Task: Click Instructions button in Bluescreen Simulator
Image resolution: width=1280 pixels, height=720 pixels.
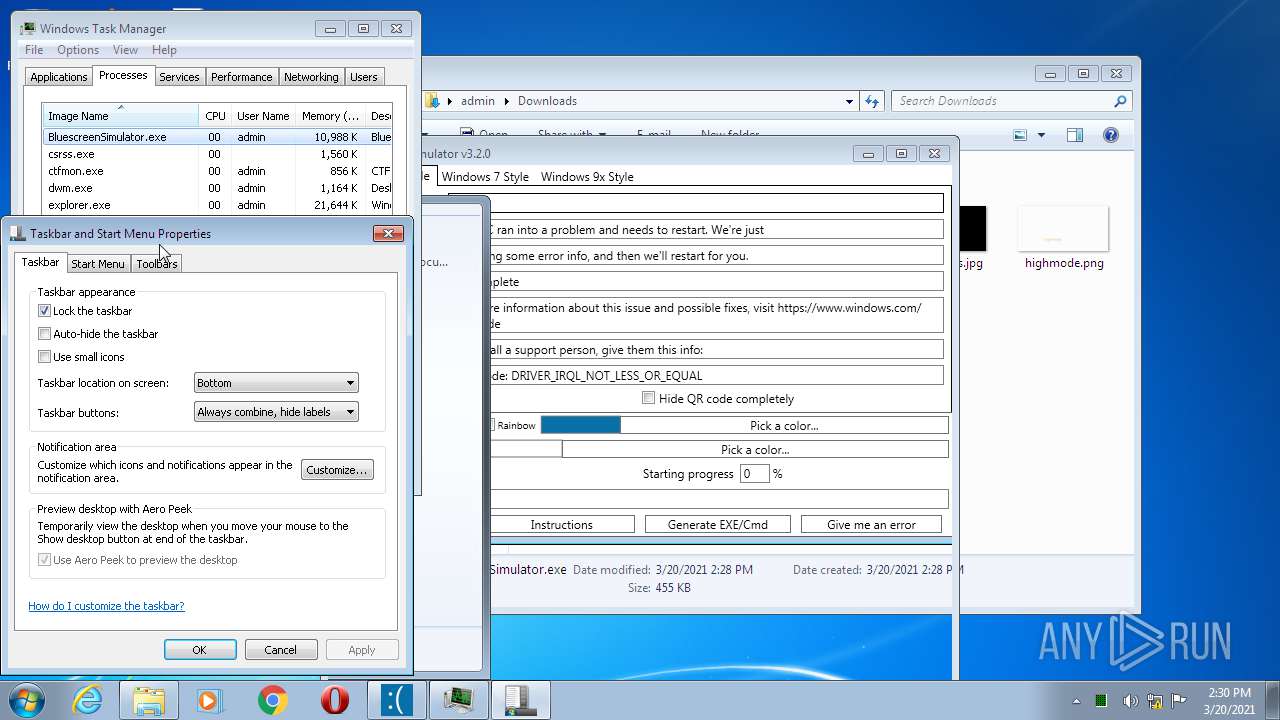Action: click(561, 525)
